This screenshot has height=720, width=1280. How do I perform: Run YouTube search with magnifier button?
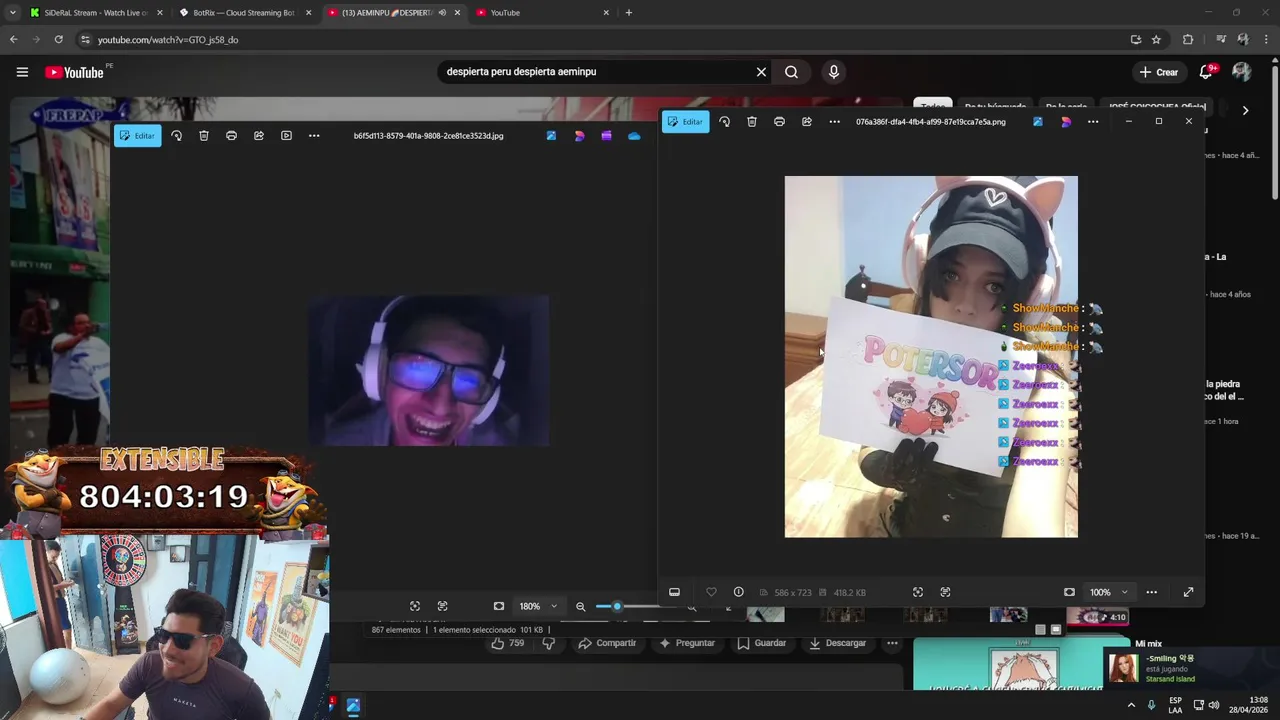point(791,72)
